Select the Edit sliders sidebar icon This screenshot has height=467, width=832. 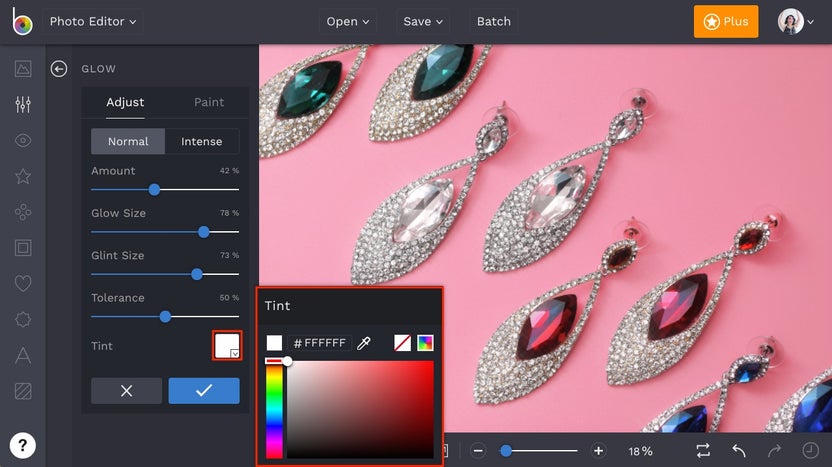23,104
